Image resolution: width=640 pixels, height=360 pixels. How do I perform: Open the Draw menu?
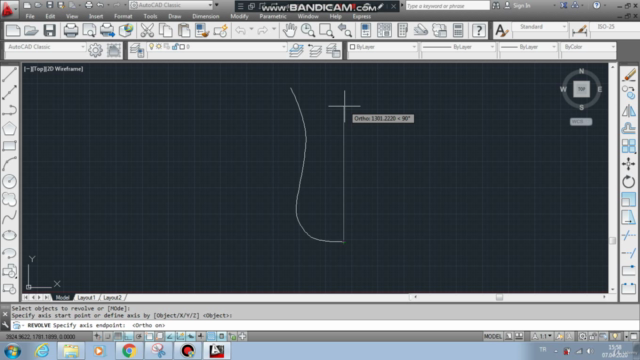(175, 16)
